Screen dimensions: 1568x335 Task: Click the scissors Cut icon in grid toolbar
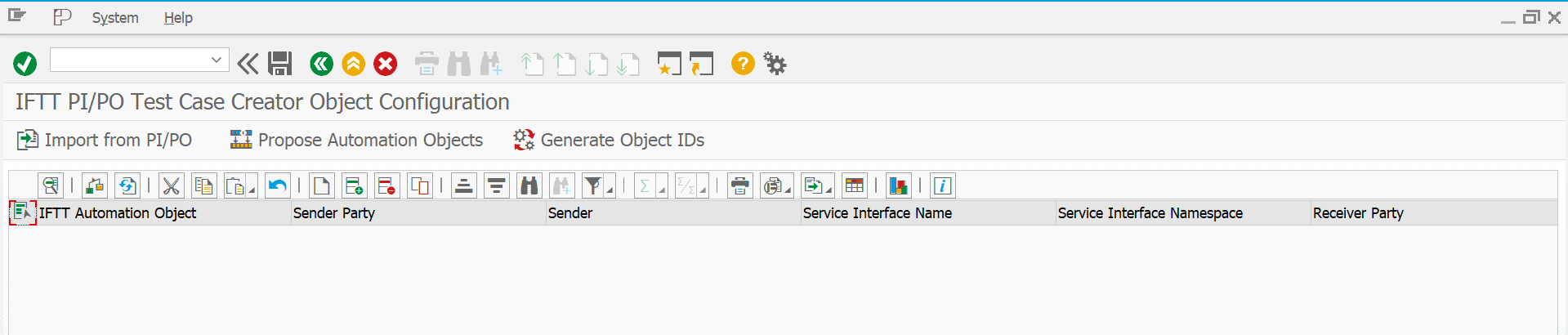(x=171, y=186)
